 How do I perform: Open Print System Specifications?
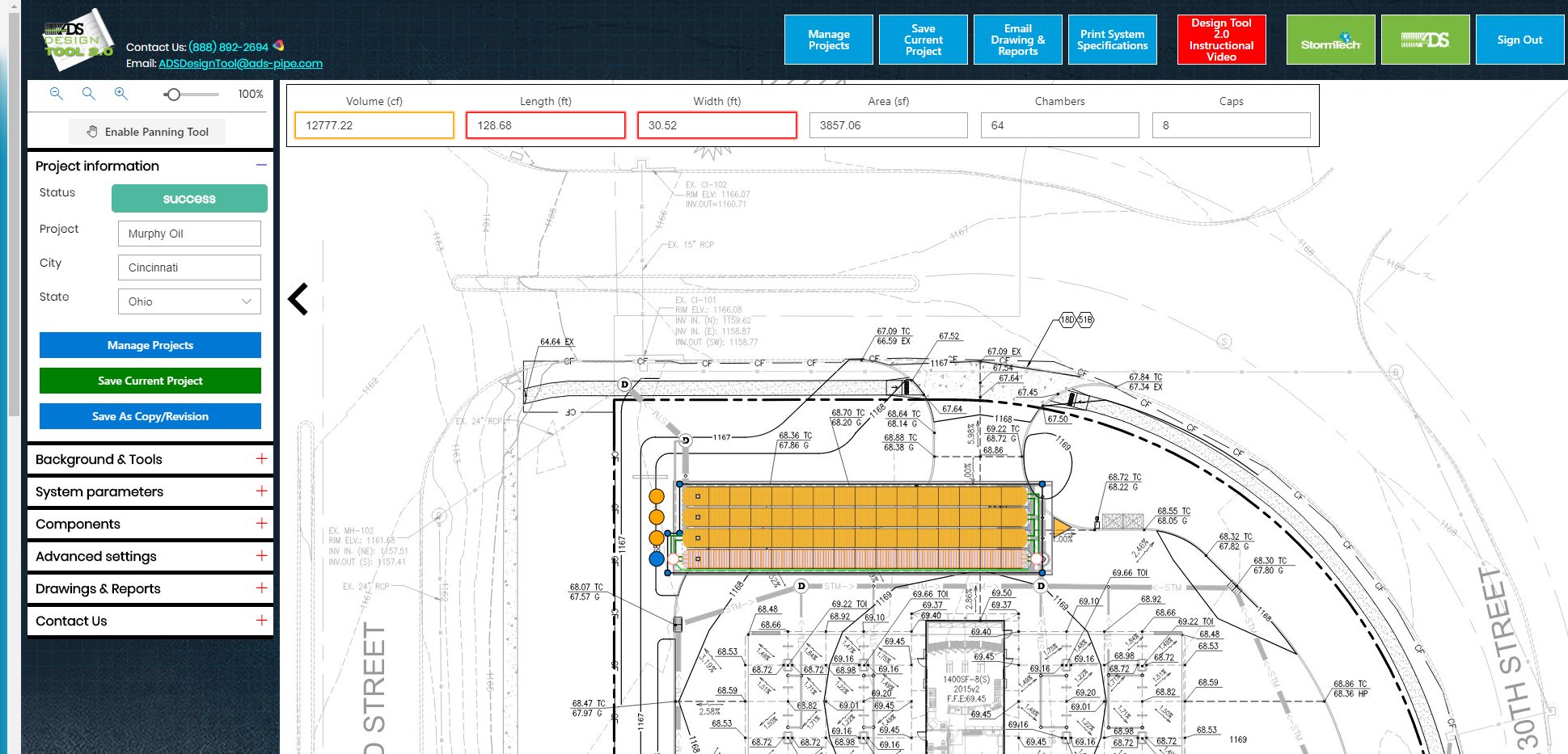click(x=1113, y=40)
